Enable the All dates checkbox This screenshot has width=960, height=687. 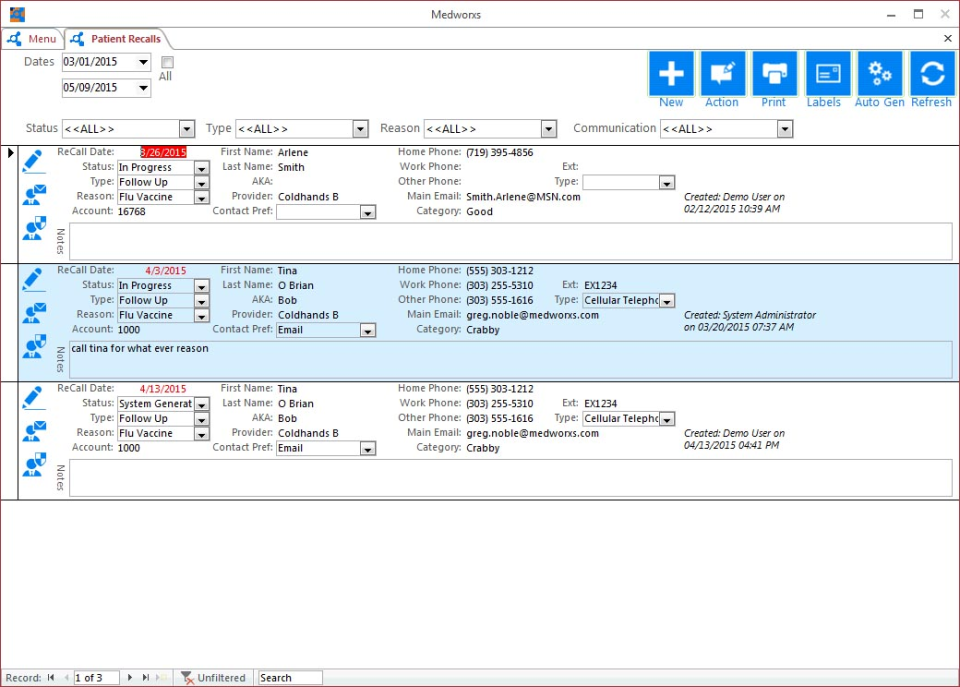click(166, 61)
